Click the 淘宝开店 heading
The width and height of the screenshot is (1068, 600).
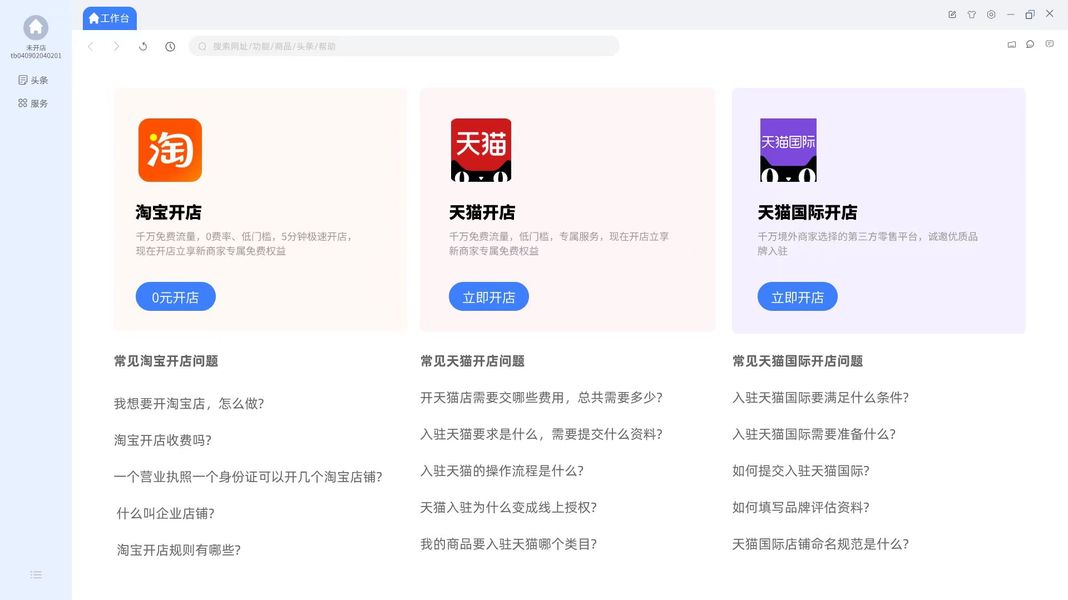[168, 212]
